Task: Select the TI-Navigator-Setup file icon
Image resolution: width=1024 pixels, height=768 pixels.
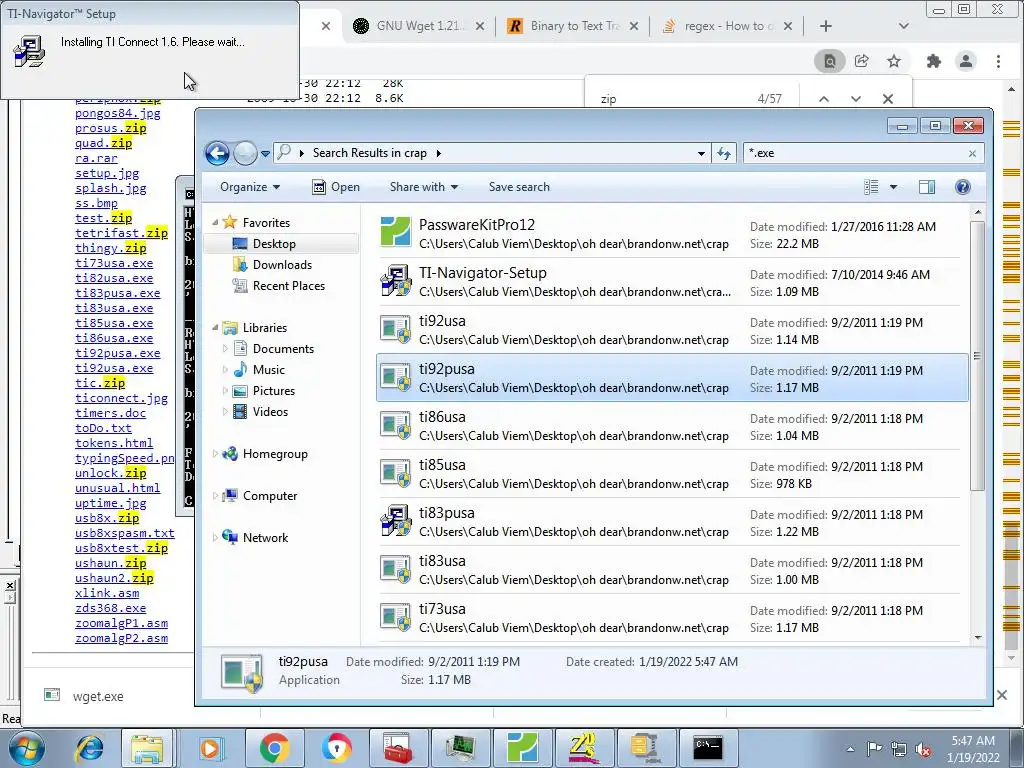Action: tap(396, 281)
